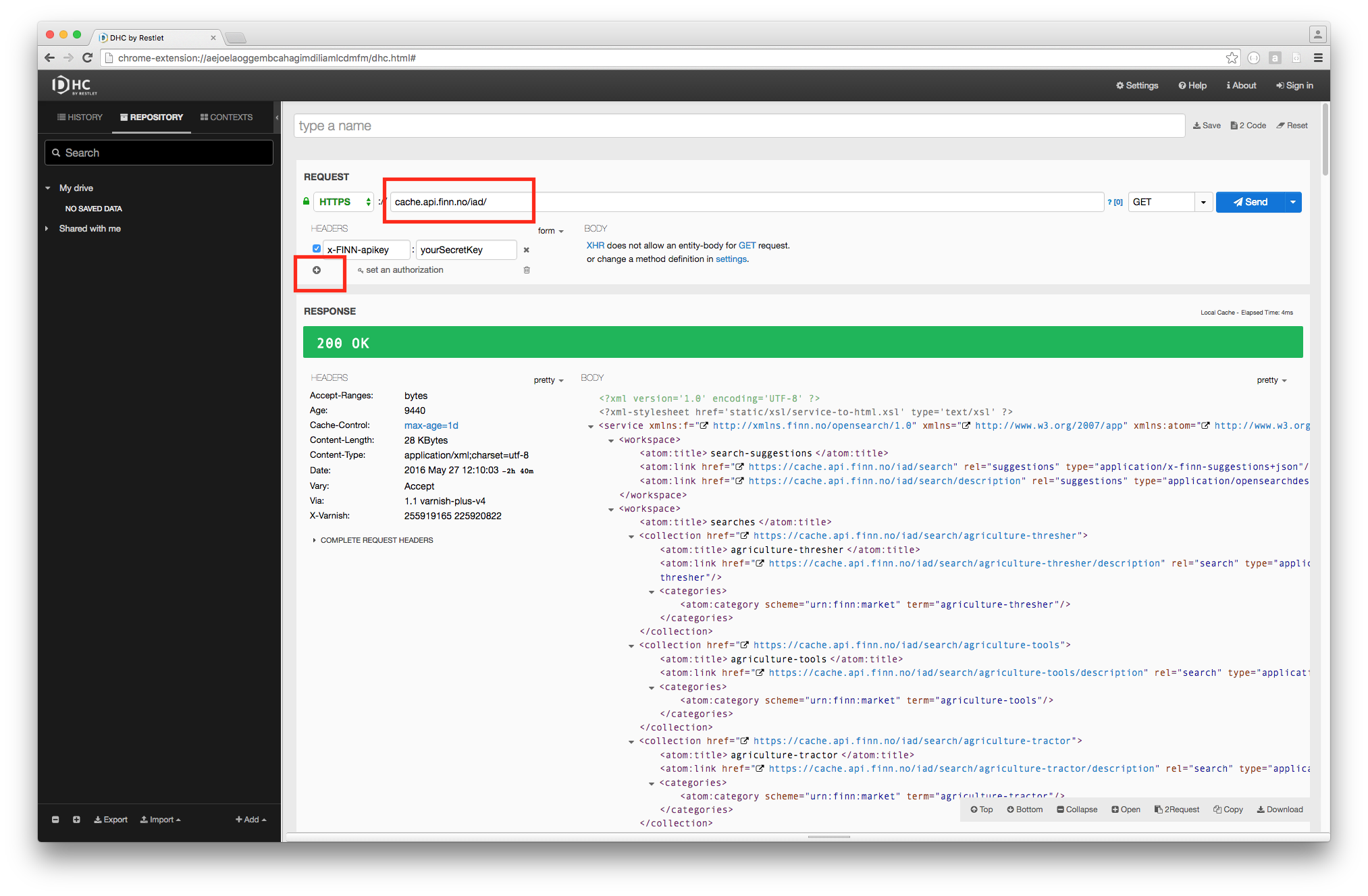The height and width of the screenshot is (896, 1368).
Task: Click the 2 Code button
Action: (1248, 126)
